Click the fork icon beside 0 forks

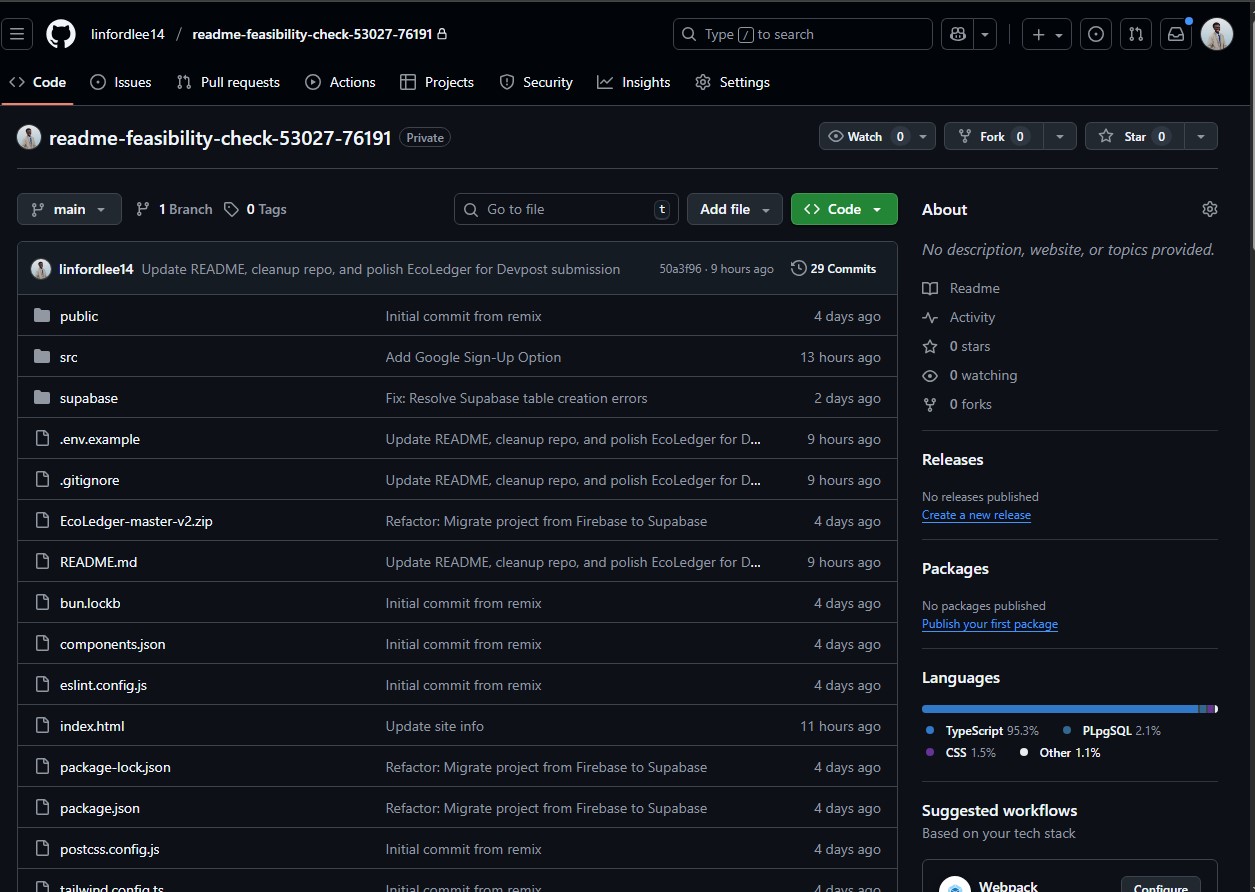pyautogui.click(x=930, y=404)
